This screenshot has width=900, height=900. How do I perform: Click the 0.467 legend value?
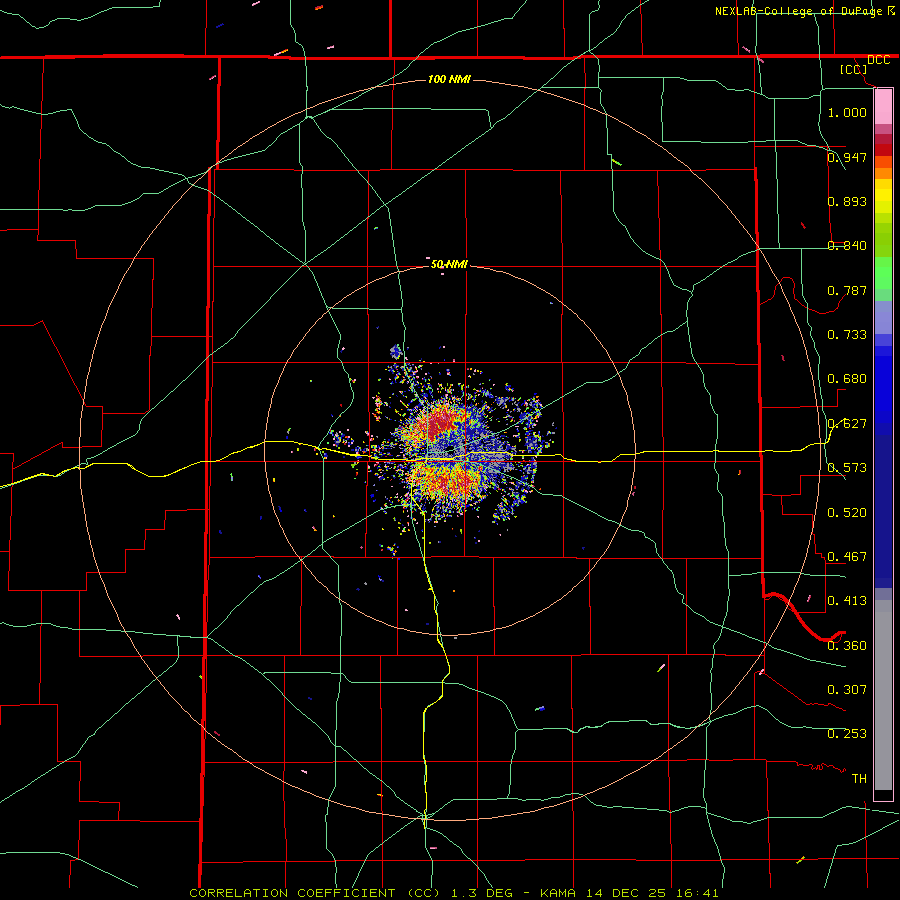click(x=847, y=557)
